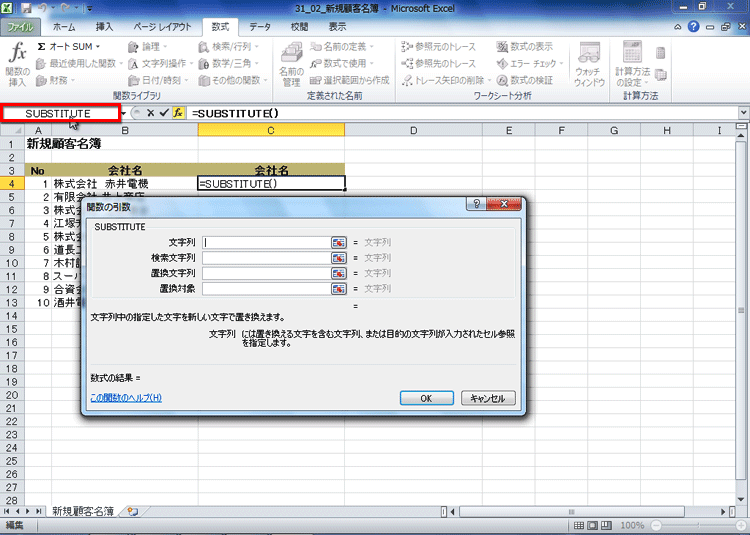The height and width of the screenshot is (535, 750).
Task: Click the calculate sheet icon
Action: [661, 75]
